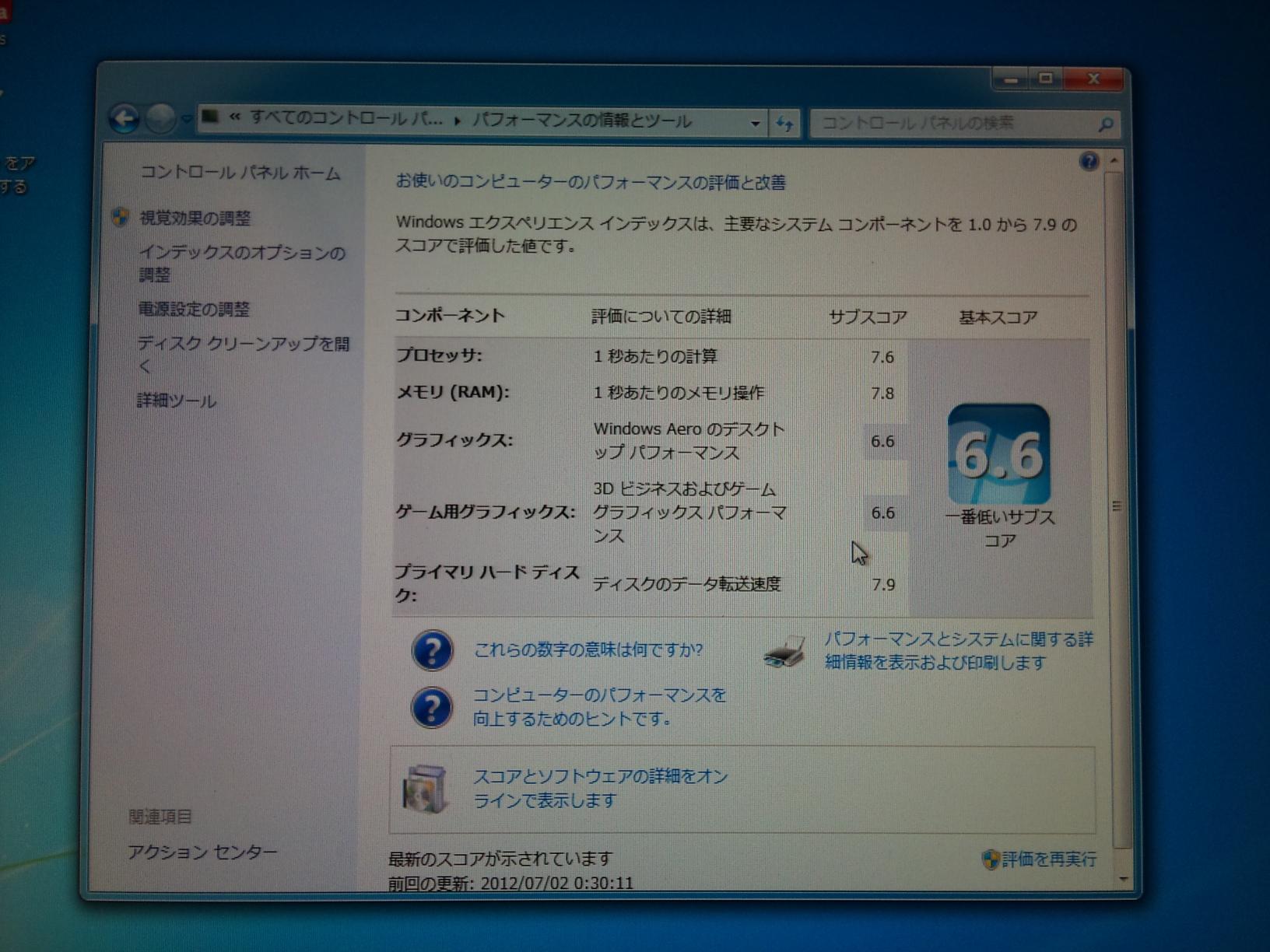Click the 6.6 base score badge
The image size is (1270, 952).
click(x=998, y=454)
